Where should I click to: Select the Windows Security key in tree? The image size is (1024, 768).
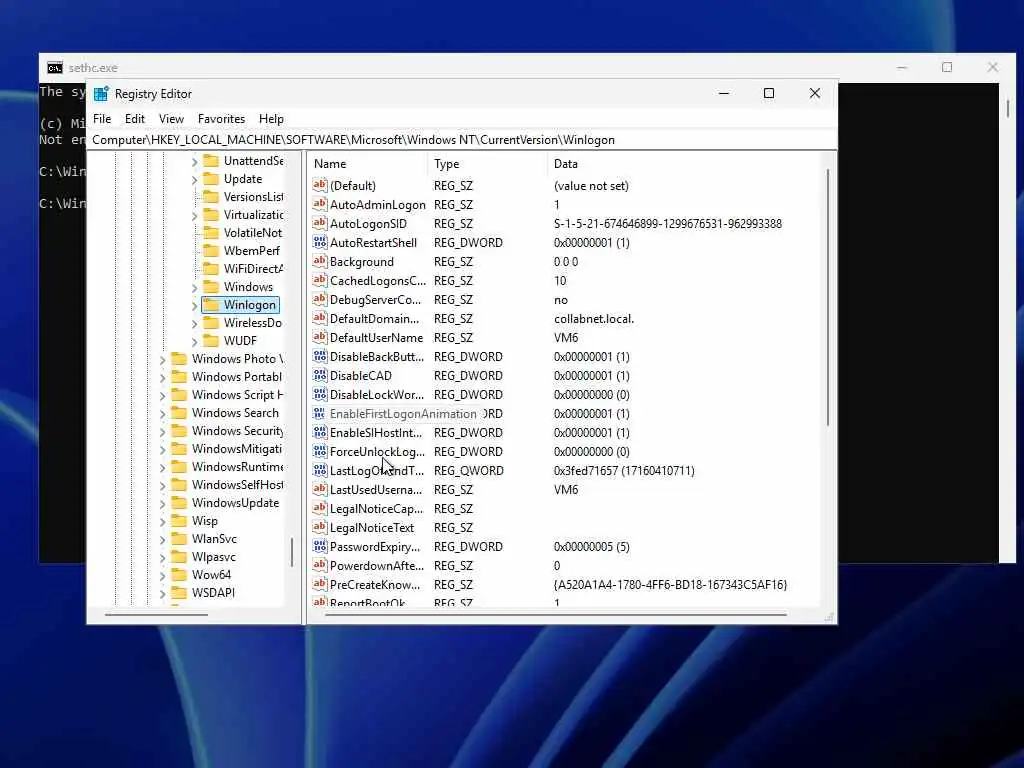pos(237,431)
